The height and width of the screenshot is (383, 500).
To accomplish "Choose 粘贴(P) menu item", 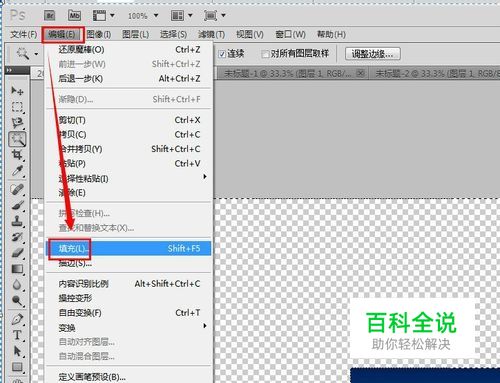I will point(129,164).
